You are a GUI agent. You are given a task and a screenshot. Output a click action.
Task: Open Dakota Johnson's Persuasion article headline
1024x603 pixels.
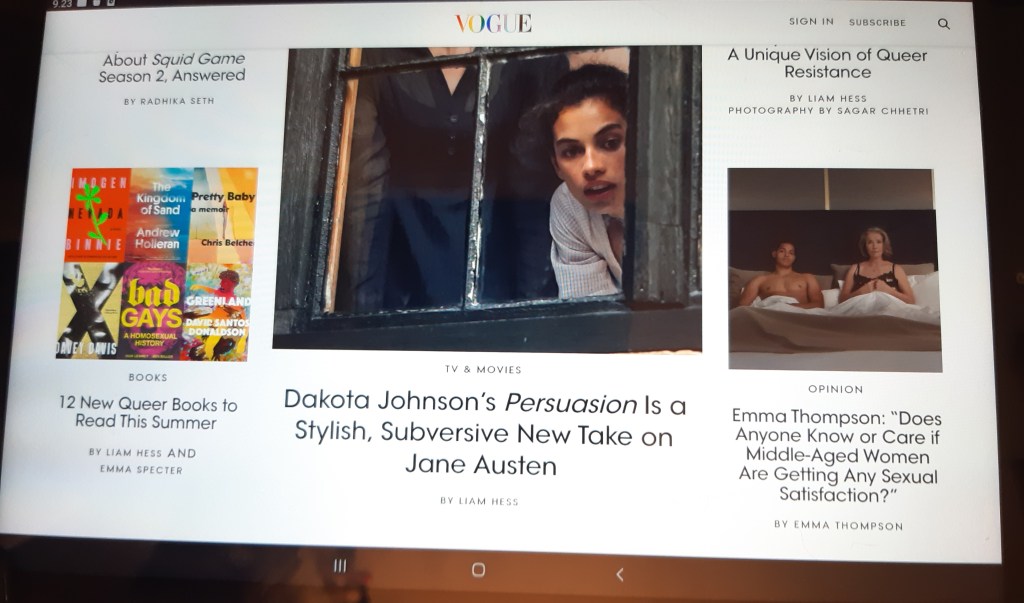[x=484, y=433]
